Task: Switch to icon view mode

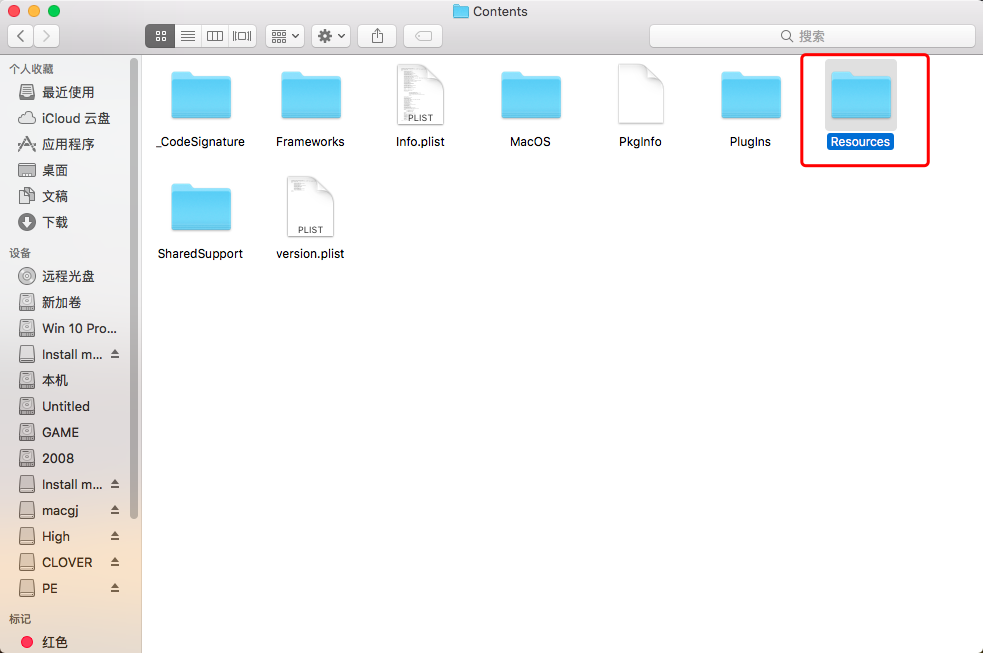Action: point(160,36)
